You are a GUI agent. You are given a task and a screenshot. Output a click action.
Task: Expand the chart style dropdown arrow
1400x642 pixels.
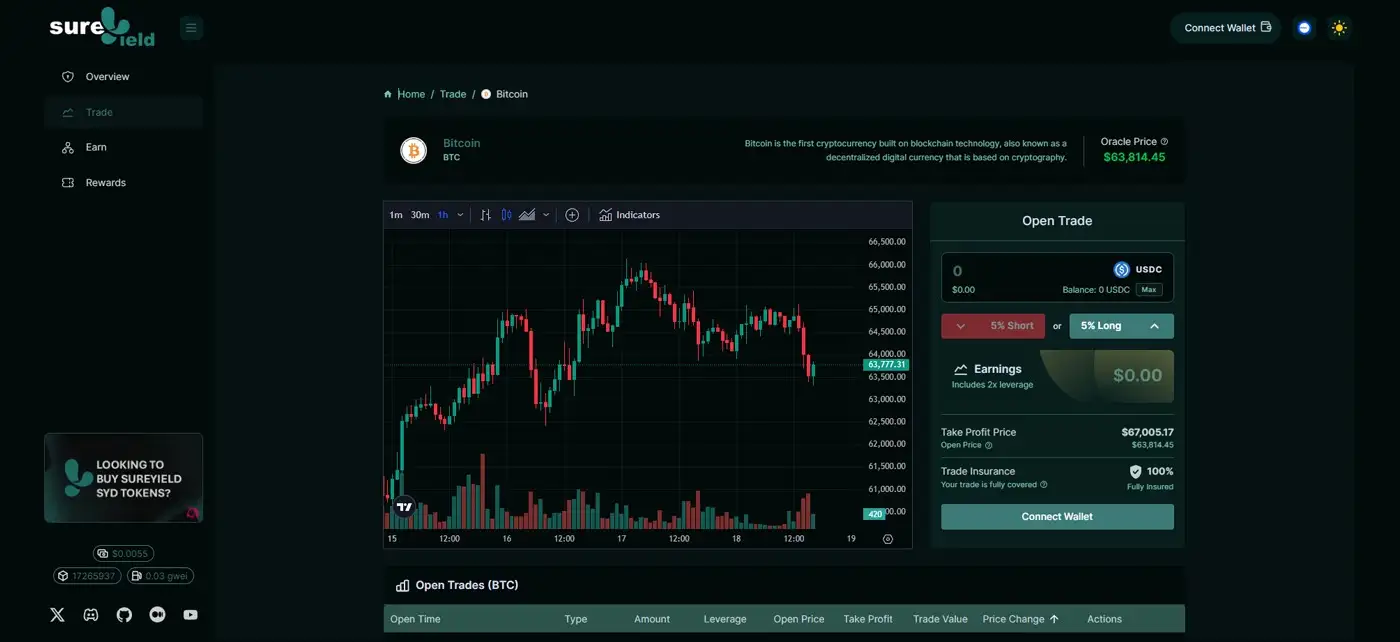click(546, 215)
